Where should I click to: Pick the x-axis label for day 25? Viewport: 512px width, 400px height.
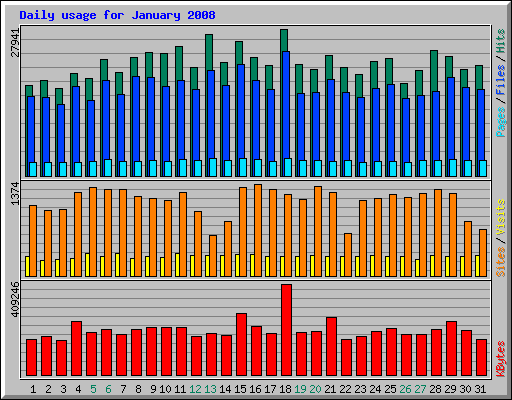click(x=390, y=389)
